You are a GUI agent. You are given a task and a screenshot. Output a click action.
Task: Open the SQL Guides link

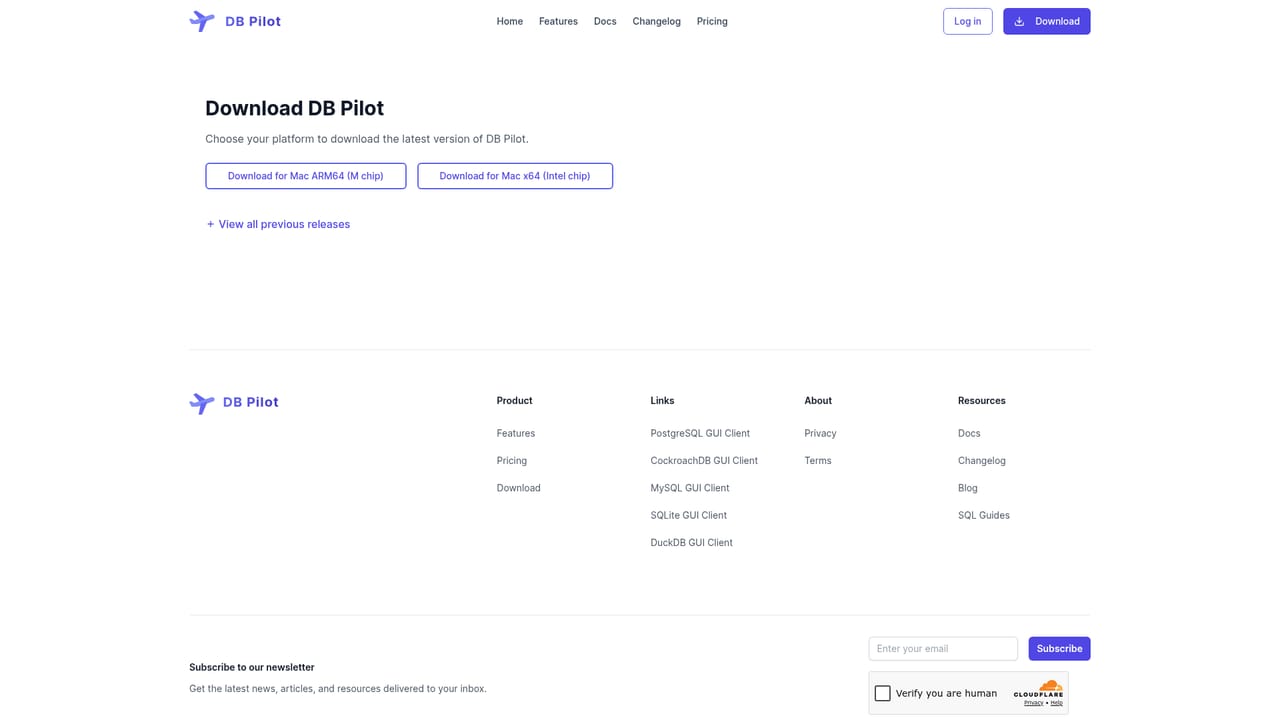click(984, 515)
